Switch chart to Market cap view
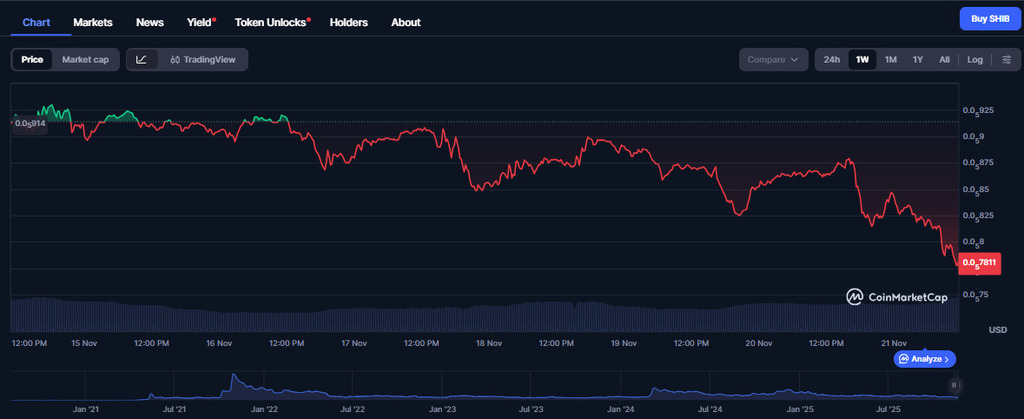 pos(85,60)
